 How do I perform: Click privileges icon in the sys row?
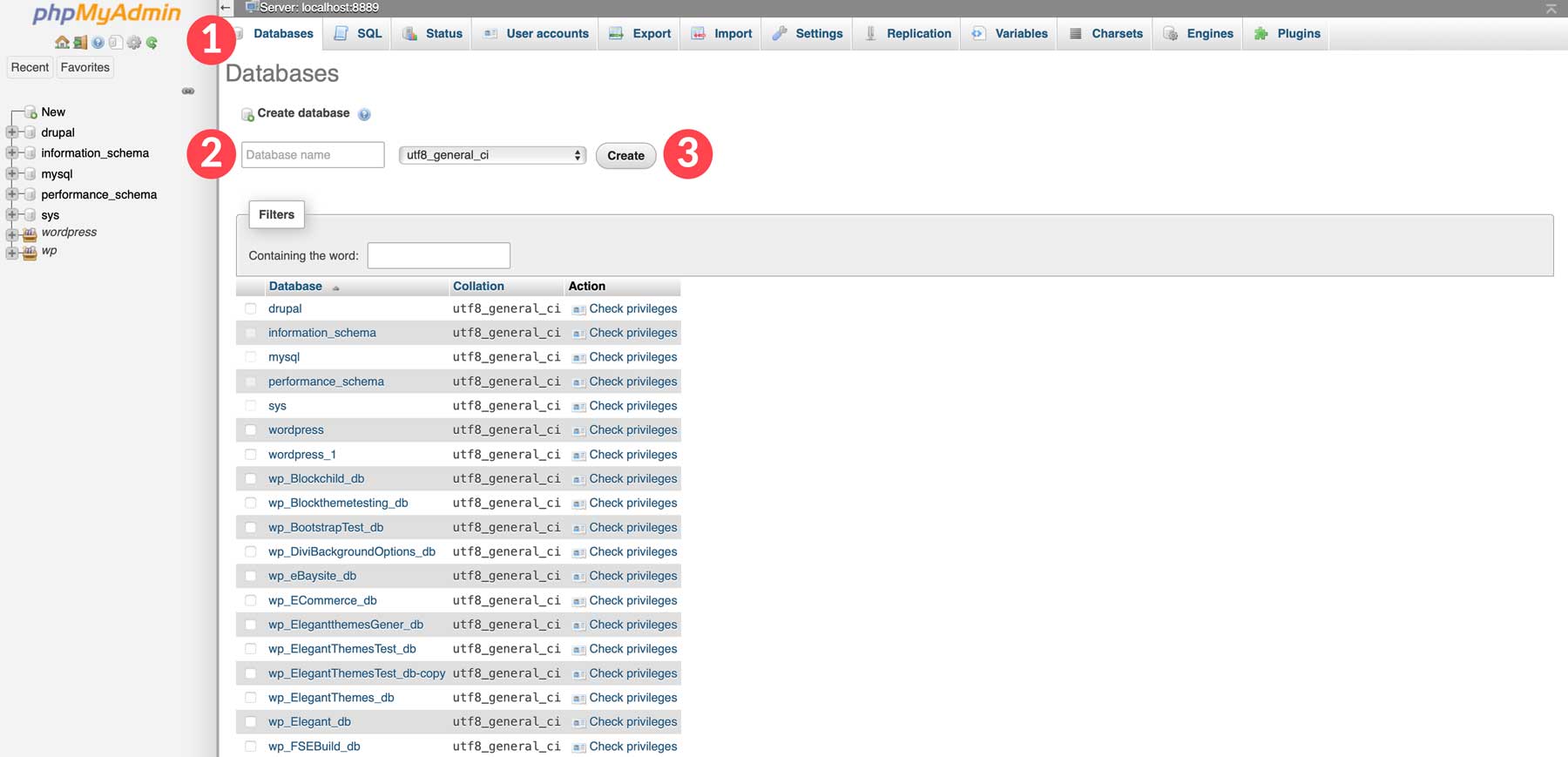click(x=578, y=407)
